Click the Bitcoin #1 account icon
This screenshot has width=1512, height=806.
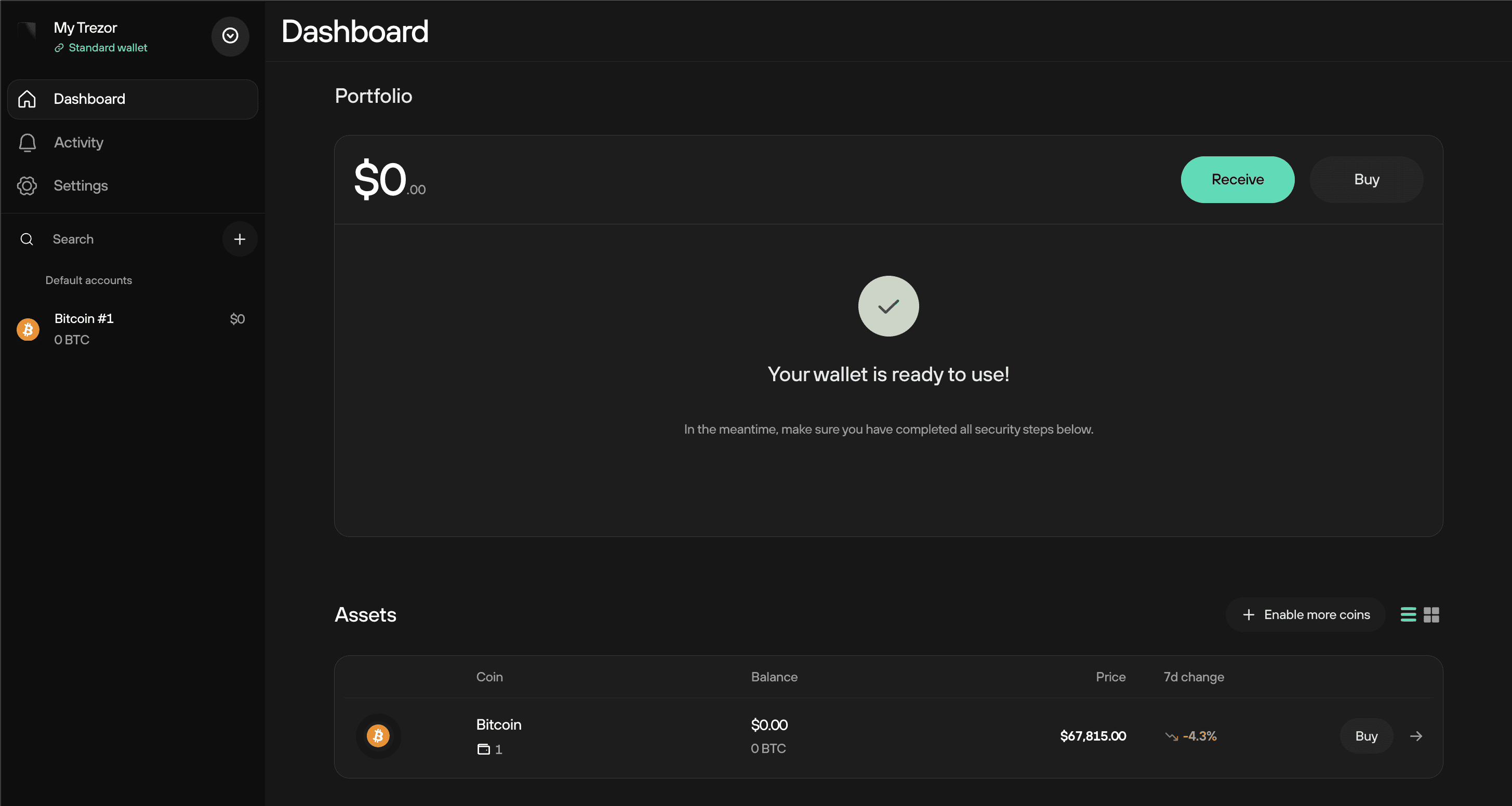28,329
